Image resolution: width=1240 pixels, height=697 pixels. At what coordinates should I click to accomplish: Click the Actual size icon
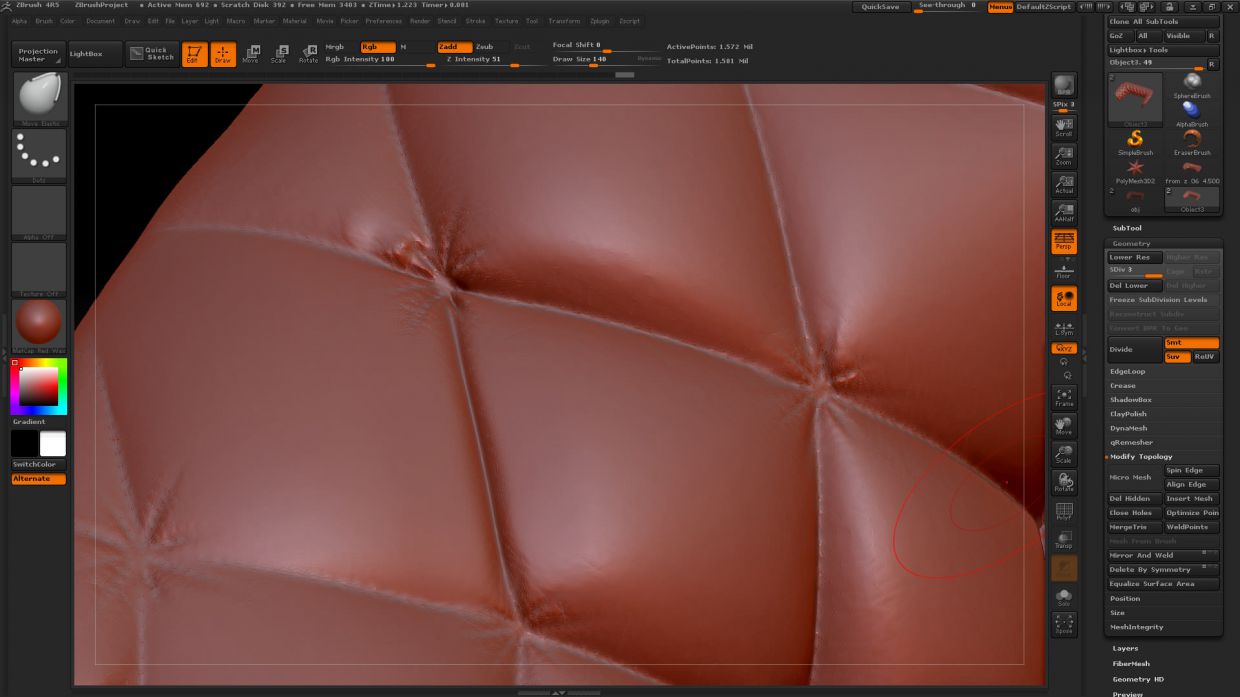click(x=1064, y=184)
